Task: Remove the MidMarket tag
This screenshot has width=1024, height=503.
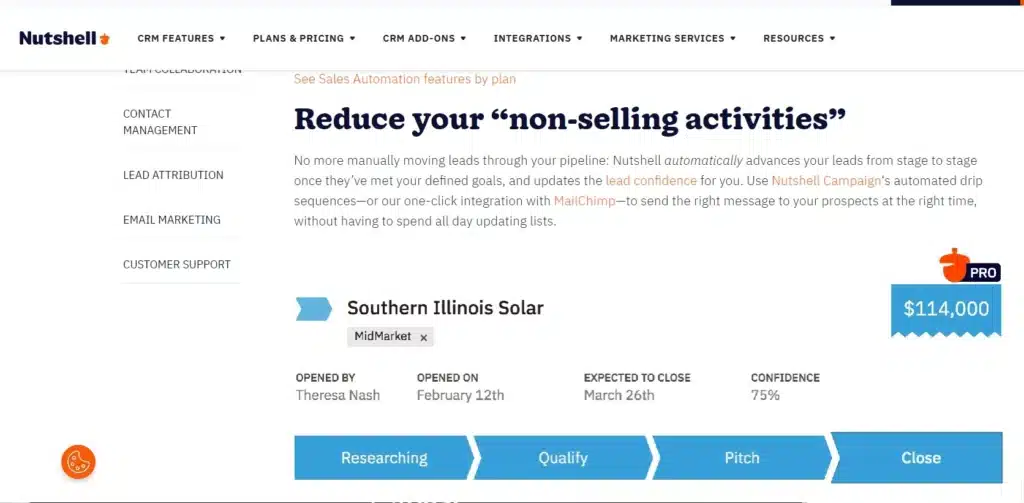Action: pos(423,338)
